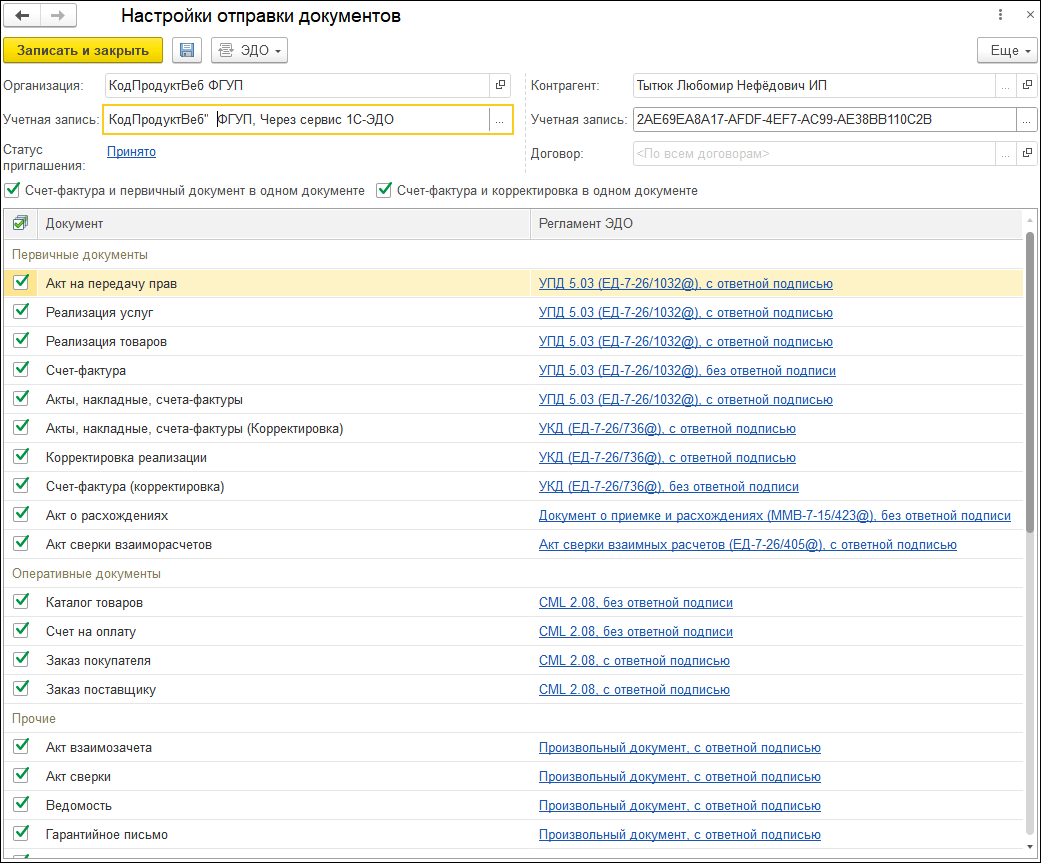Image resolution: width=1041 pixels, height=863 pixels.
Task: Open the Еще dropdown menu
Action: click(1005, 50)
